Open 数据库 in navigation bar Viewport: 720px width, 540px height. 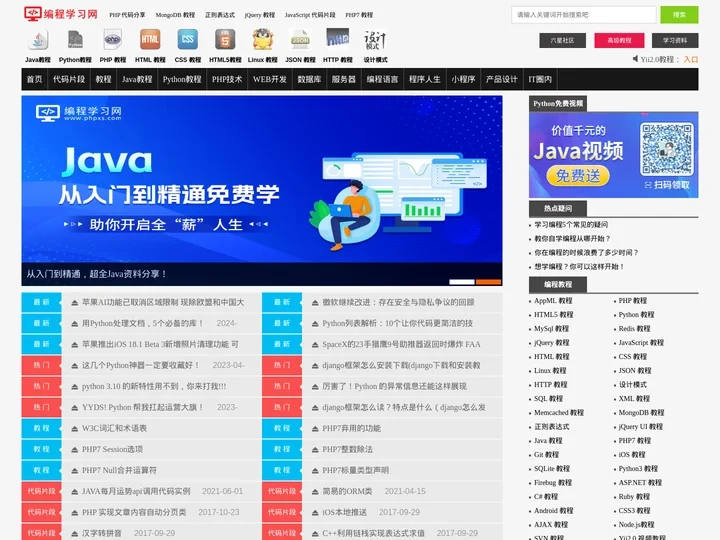[x=309, y=79]
